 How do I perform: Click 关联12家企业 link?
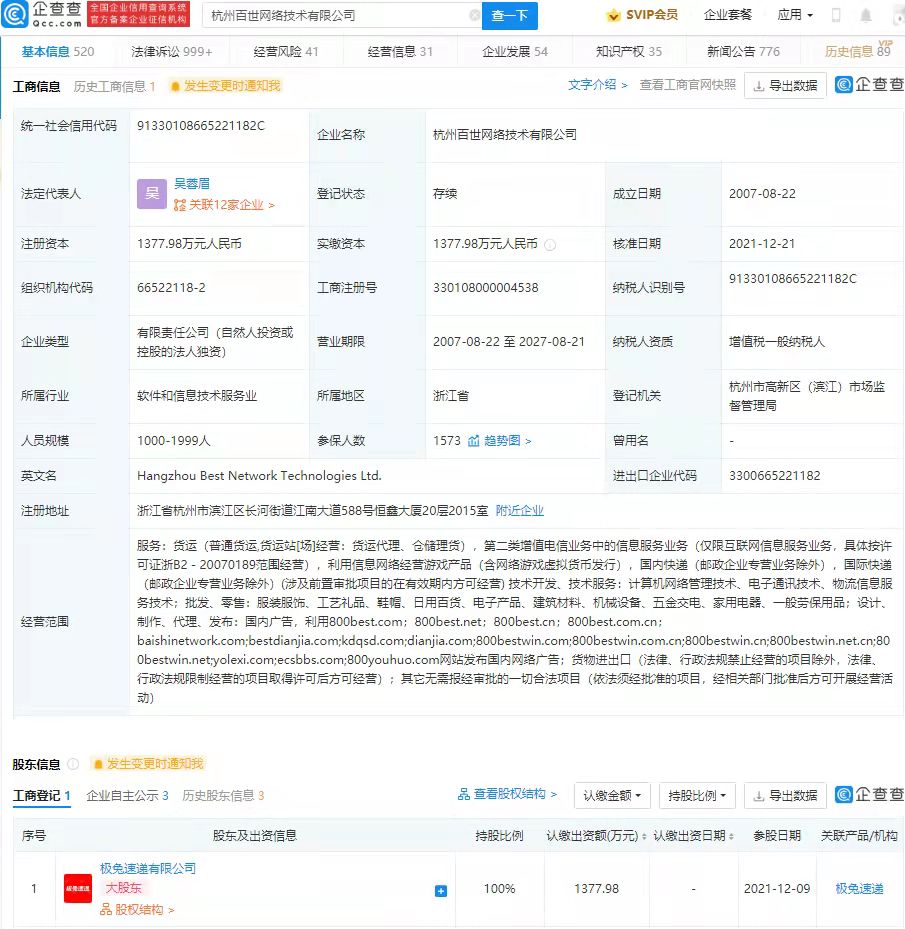point(224,205)
